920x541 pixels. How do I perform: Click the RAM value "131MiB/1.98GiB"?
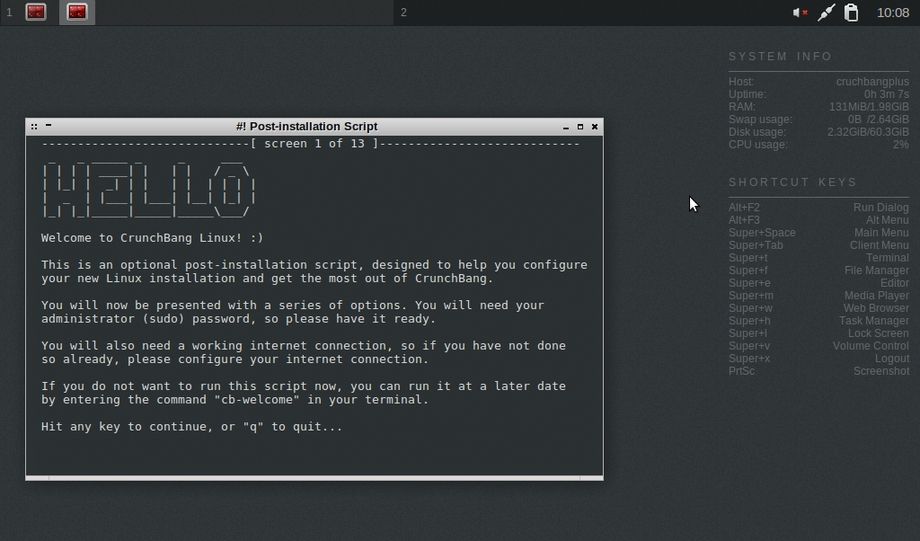pos(869,107)
